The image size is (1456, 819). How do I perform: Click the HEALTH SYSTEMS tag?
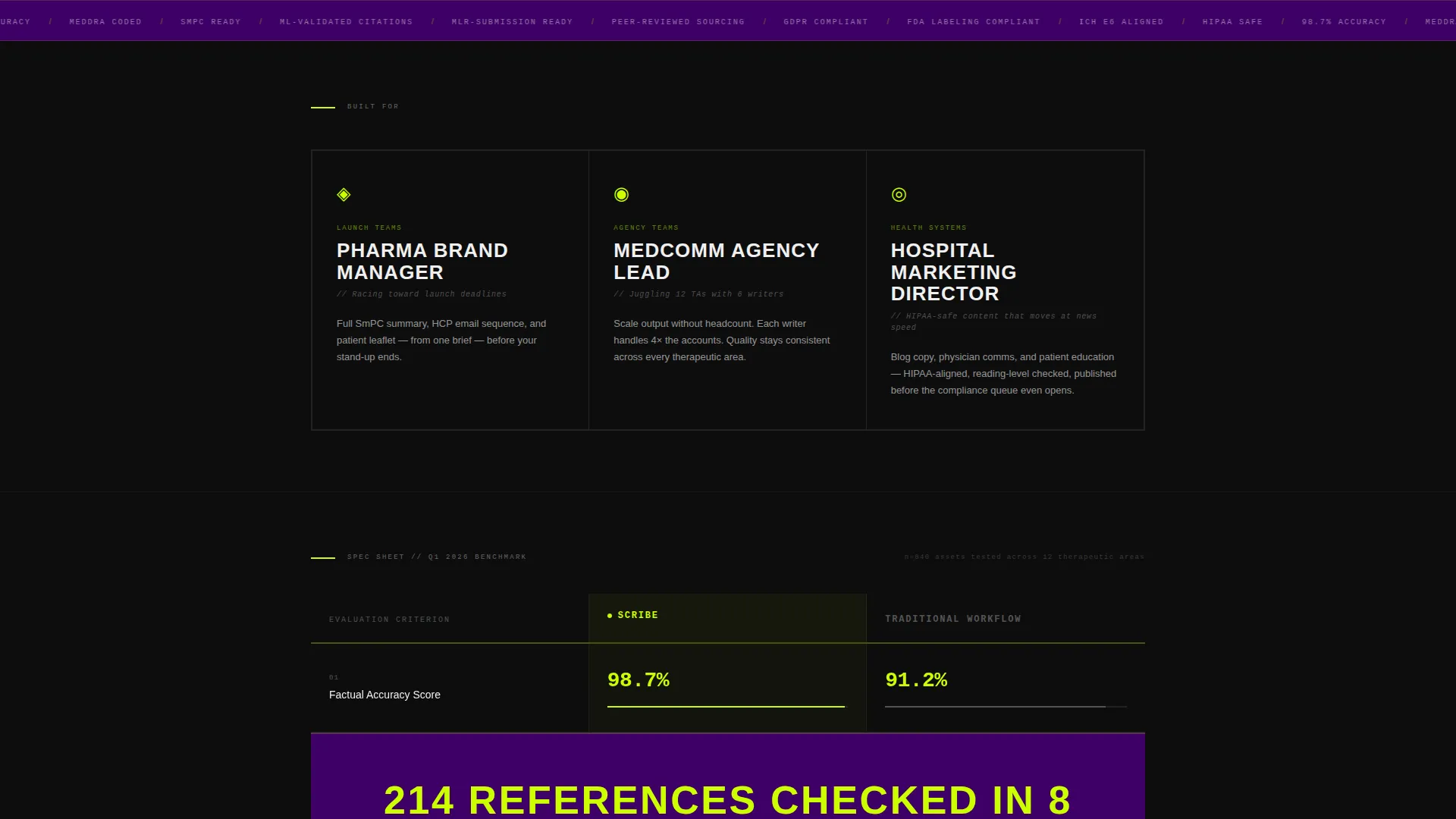click(x=928, y=227)
